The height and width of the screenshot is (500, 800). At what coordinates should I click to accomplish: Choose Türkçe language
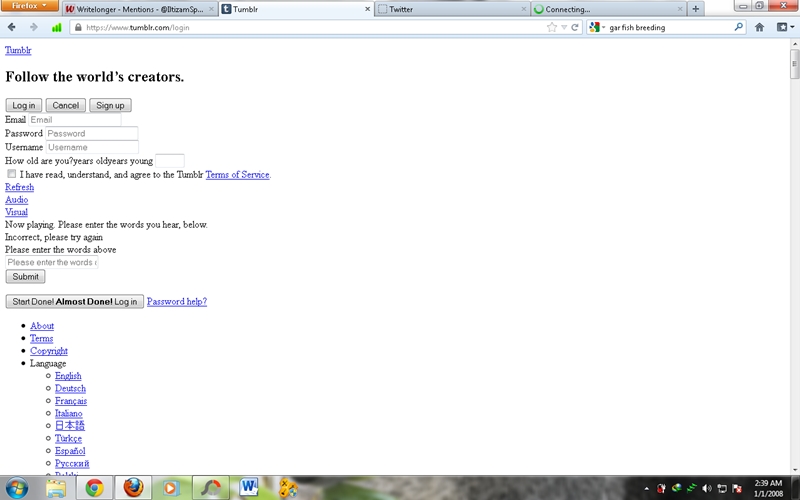tap(68, 438)
